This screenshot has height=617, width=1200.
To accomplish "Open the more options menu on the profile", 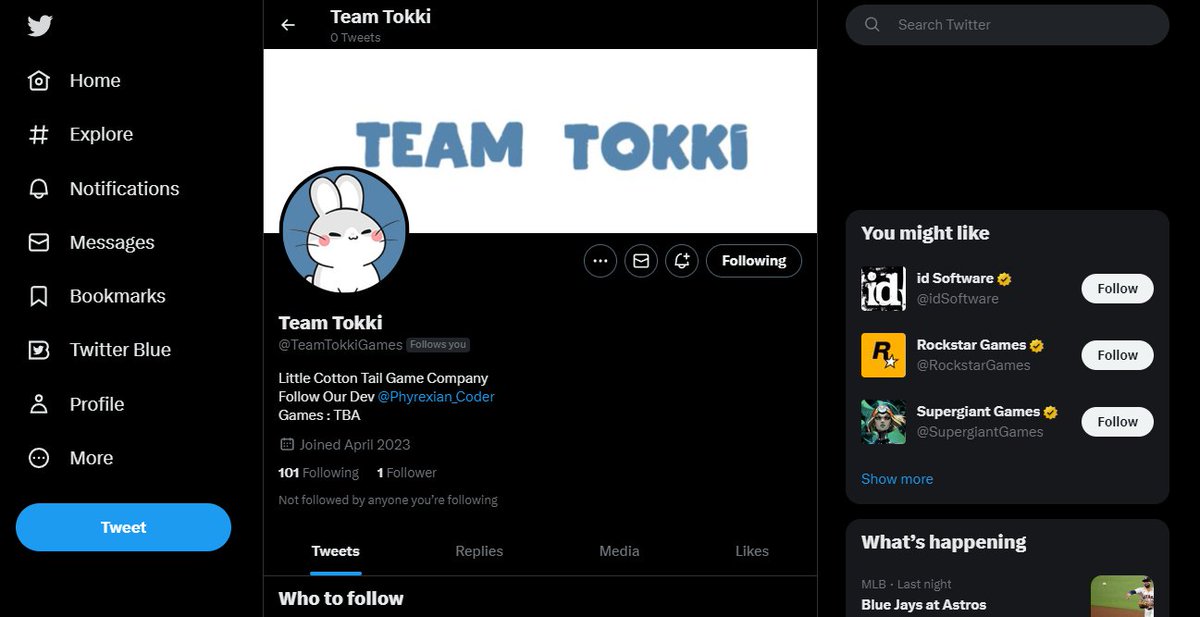I will coord(600,260).
